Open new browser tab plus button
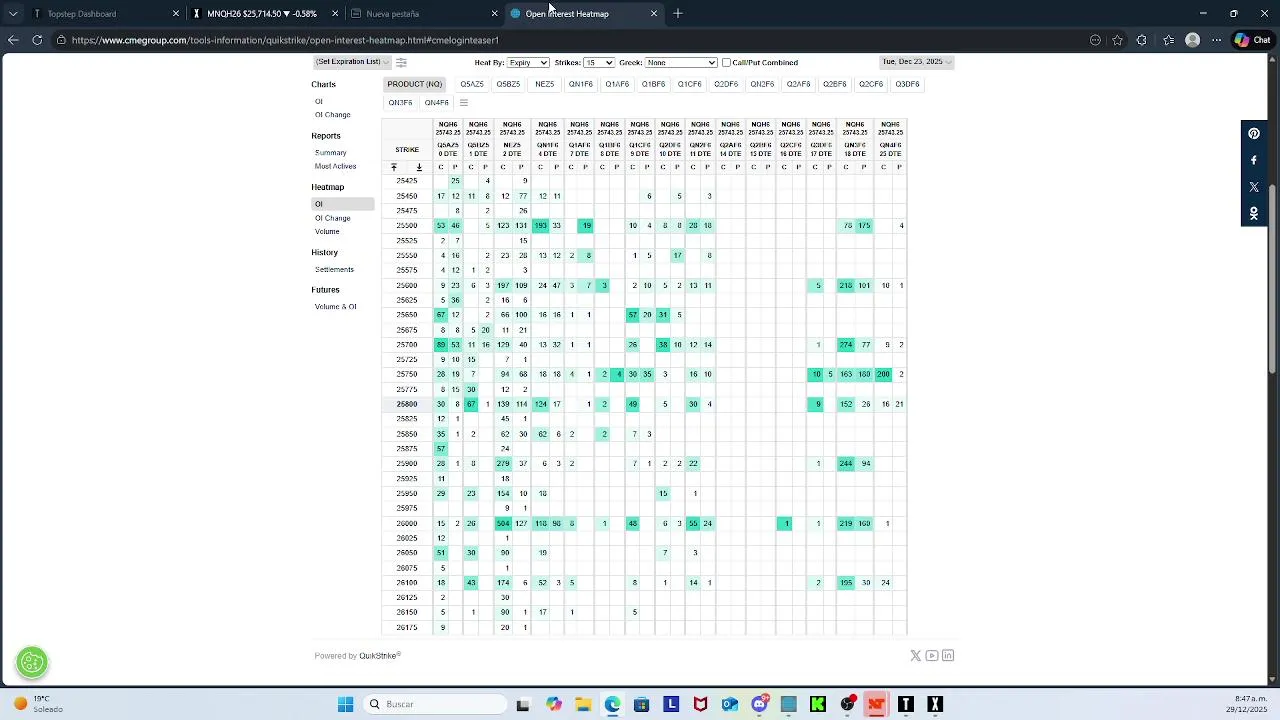This screenshot has height=720, width=1280. click(678, 13)
